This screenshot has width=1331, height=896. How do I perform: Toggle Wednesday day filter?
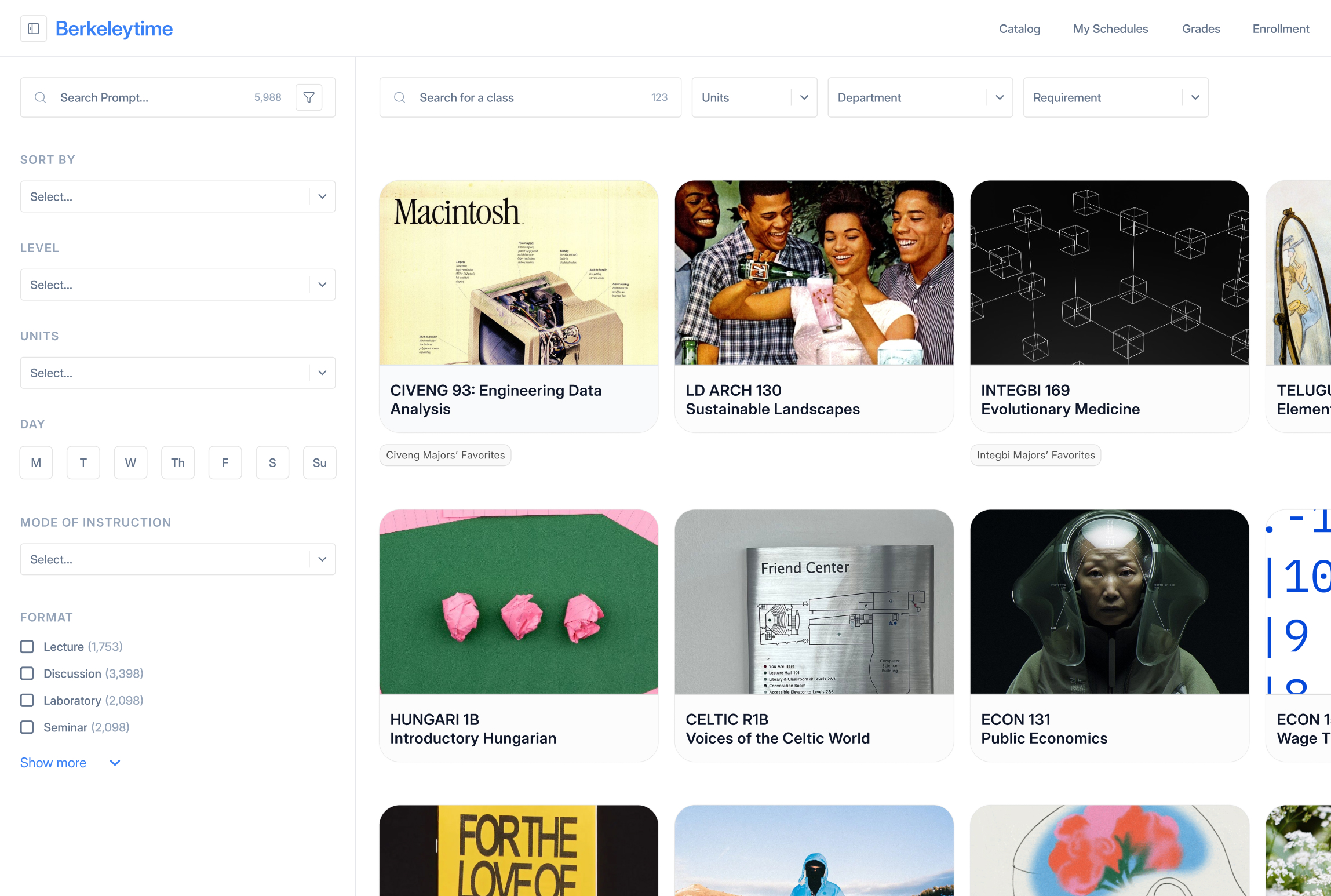[130, 462]
